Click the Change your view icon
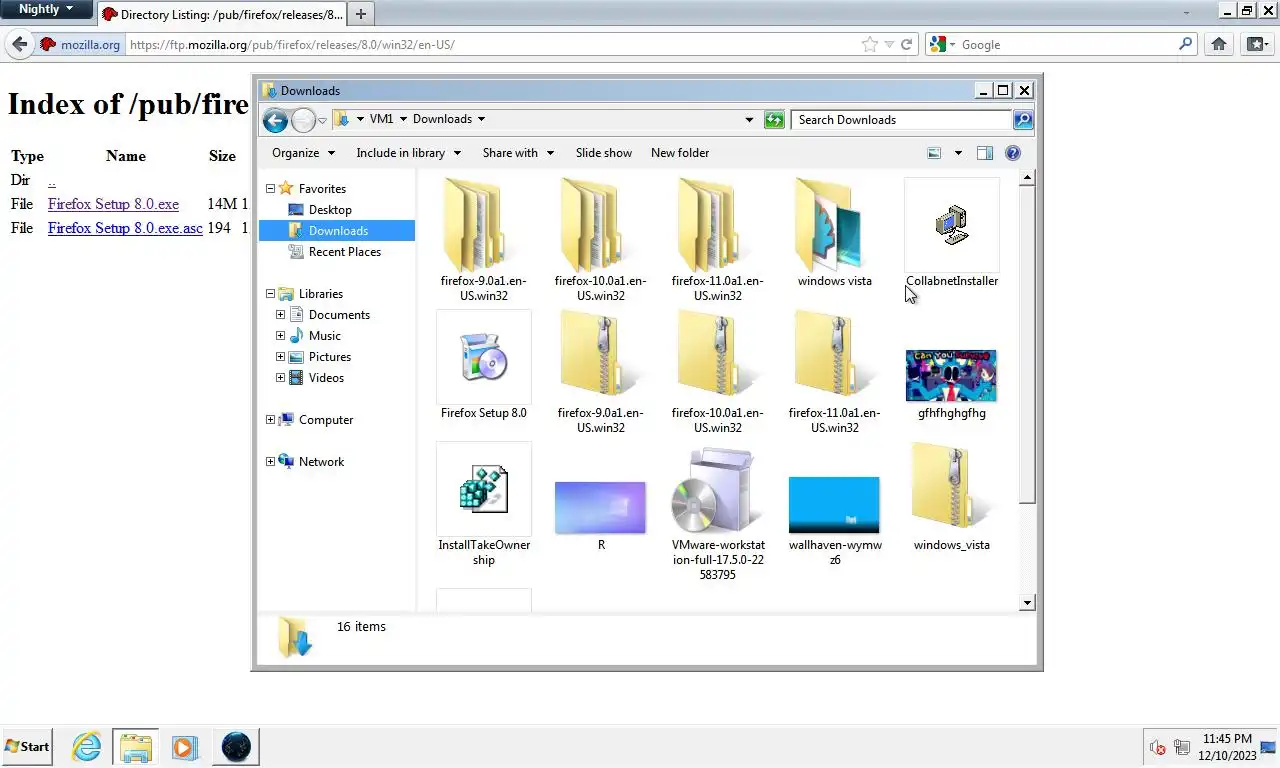The height and width of the screenshot is (768, 1280). point(934,153)
